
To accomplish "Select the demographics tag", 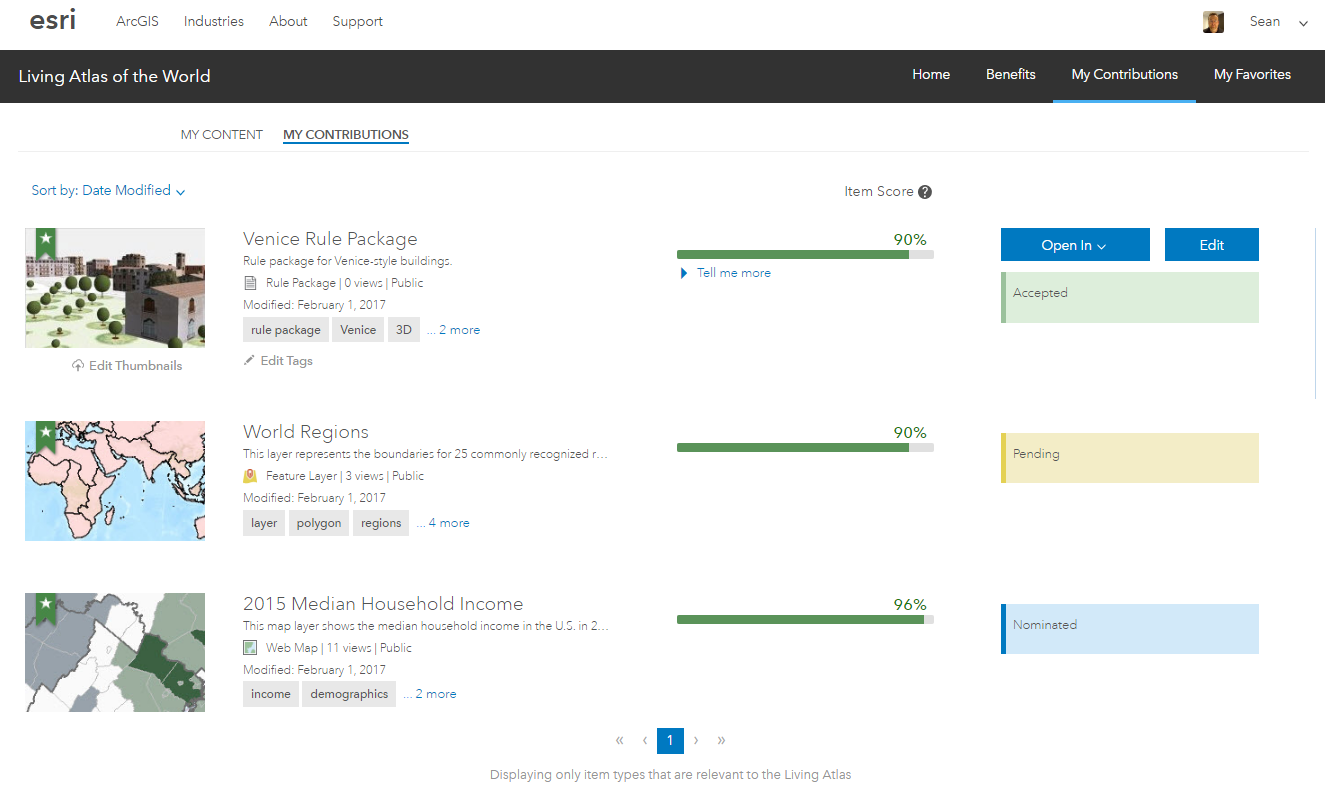I will 349,694.
